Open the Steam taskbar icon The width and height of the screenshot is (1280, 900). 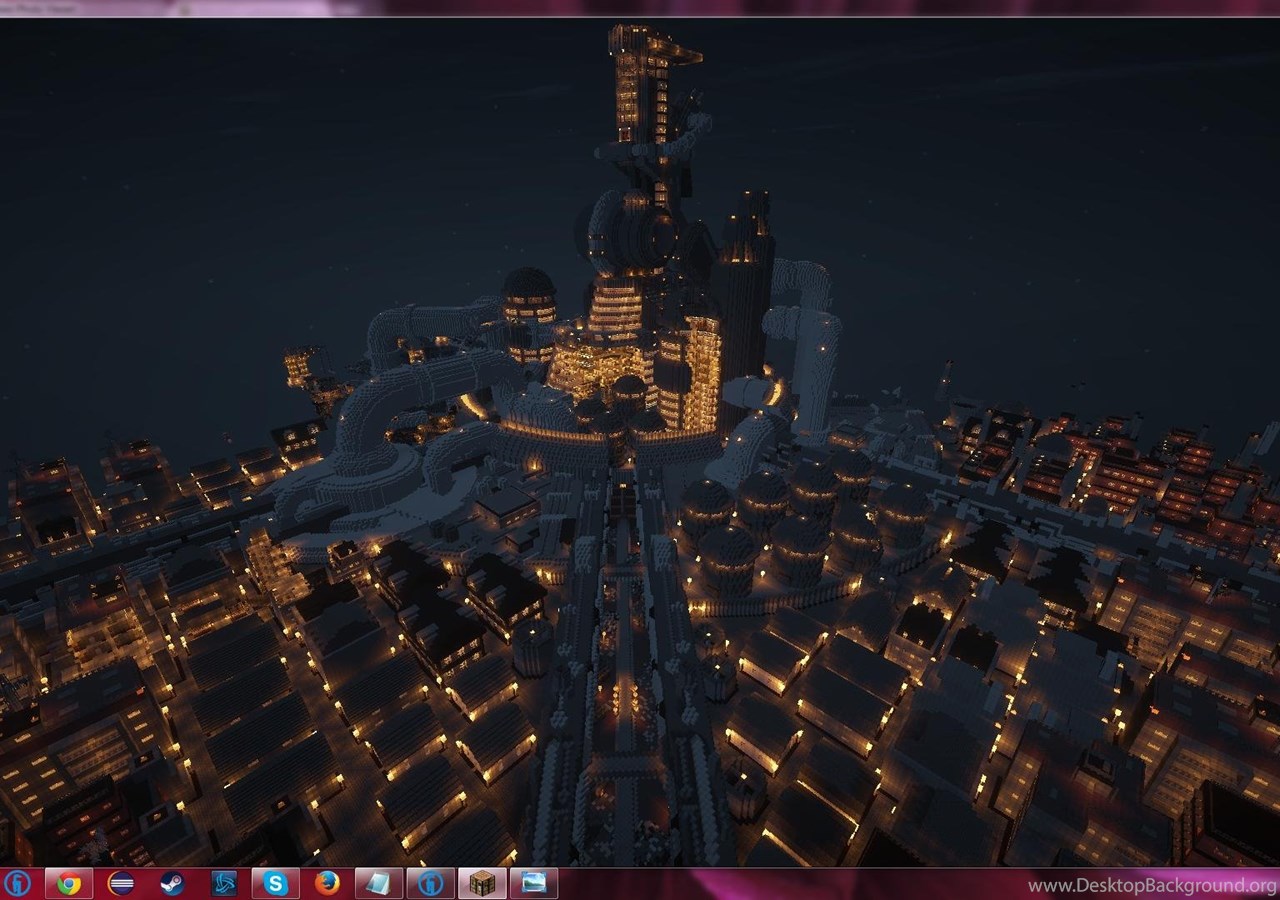172,883
